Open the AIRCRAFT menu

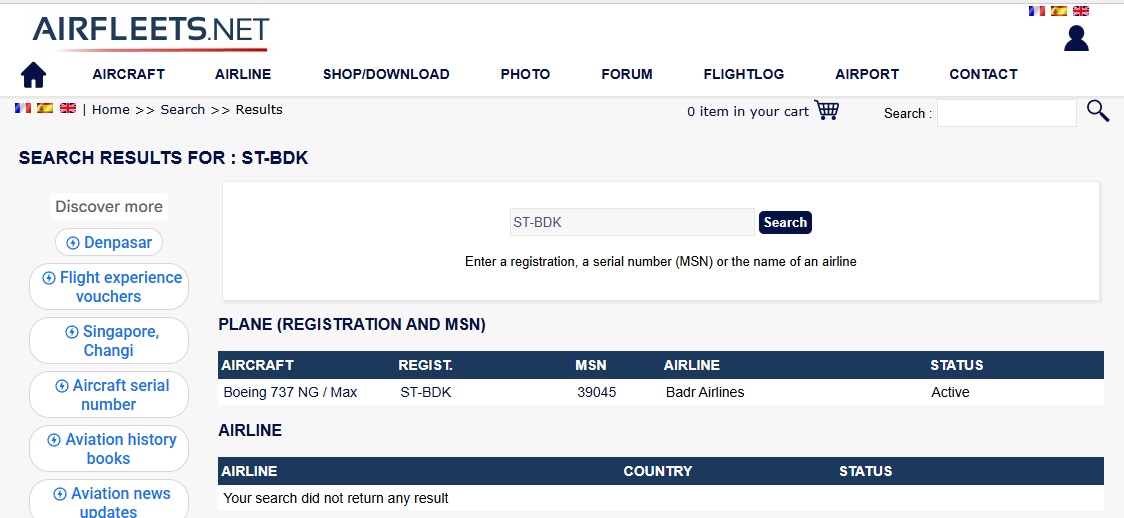128,74
